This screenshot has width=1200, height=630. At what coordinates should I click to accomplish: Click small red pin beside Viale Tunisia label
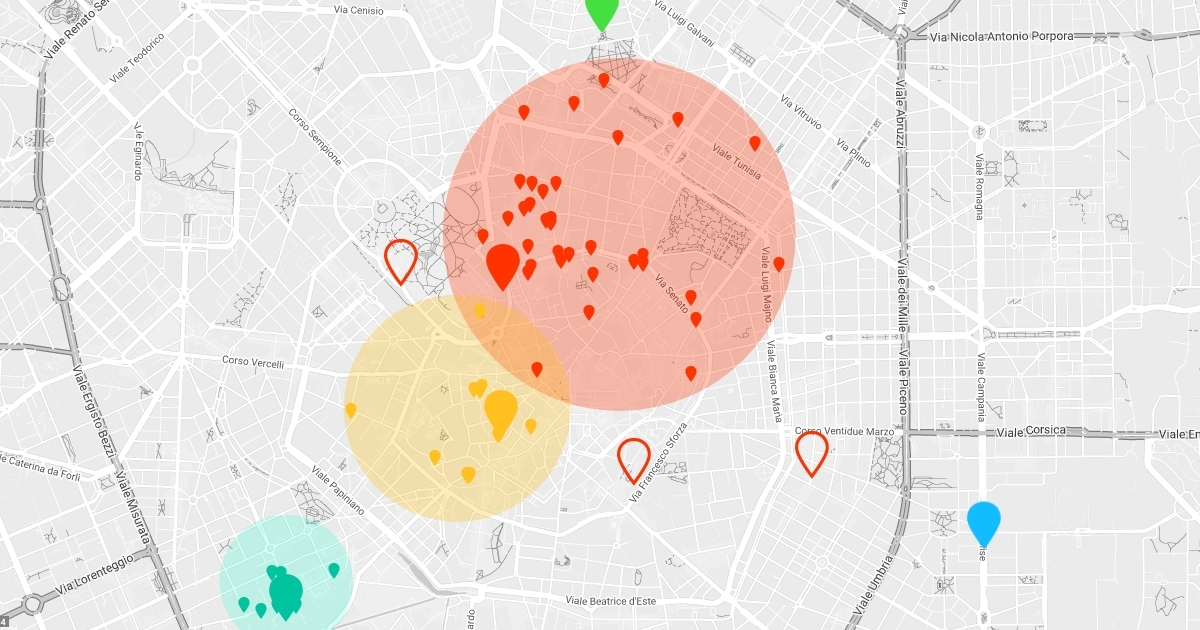755,144
